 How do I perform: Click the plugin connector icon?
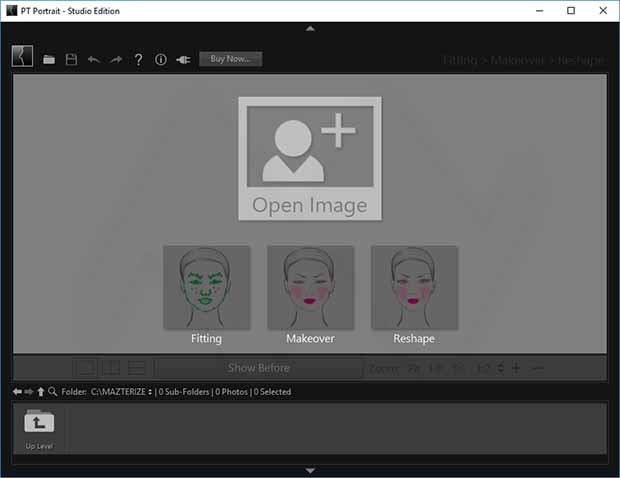click(183, 60)
